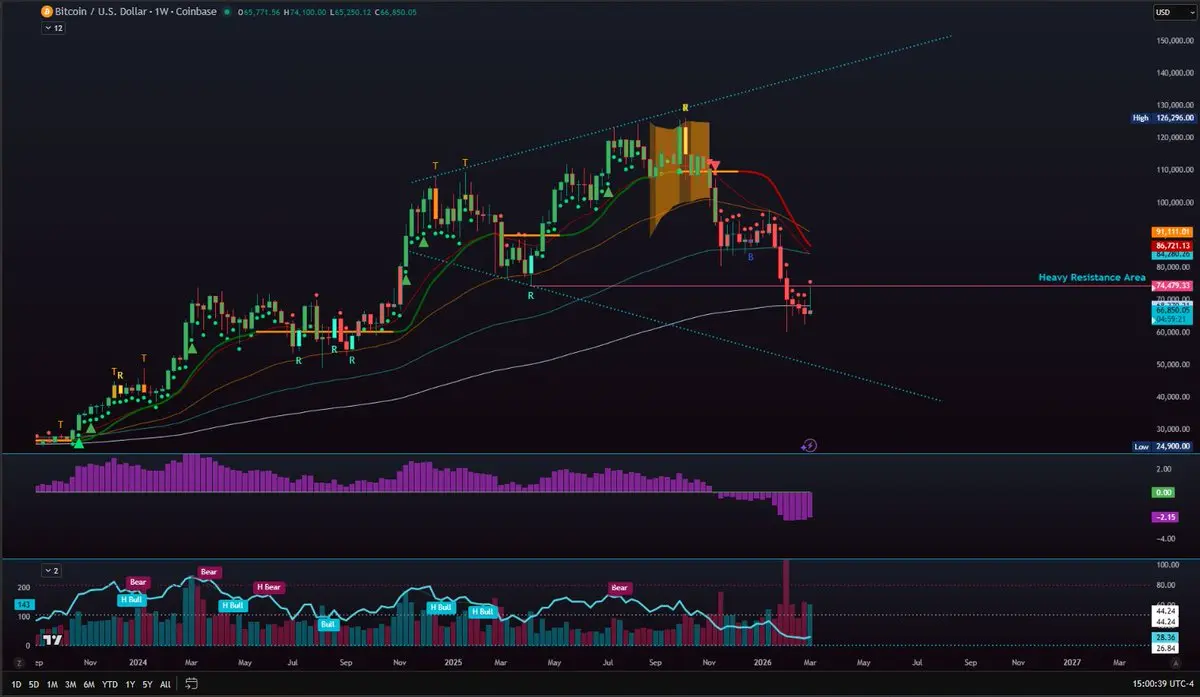This screenshot has width=1200, height=697.
Task: Select the Heavy Resistance Area label
Action: pos(1092,277)
